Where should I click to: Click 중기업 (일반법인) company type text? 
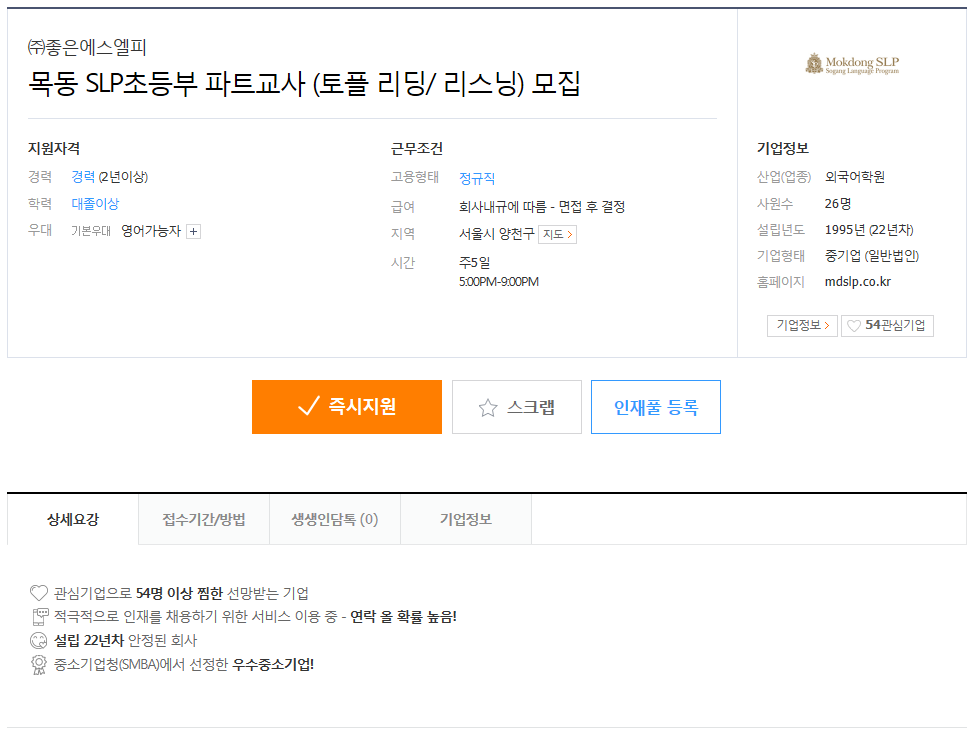pos(872,256)
